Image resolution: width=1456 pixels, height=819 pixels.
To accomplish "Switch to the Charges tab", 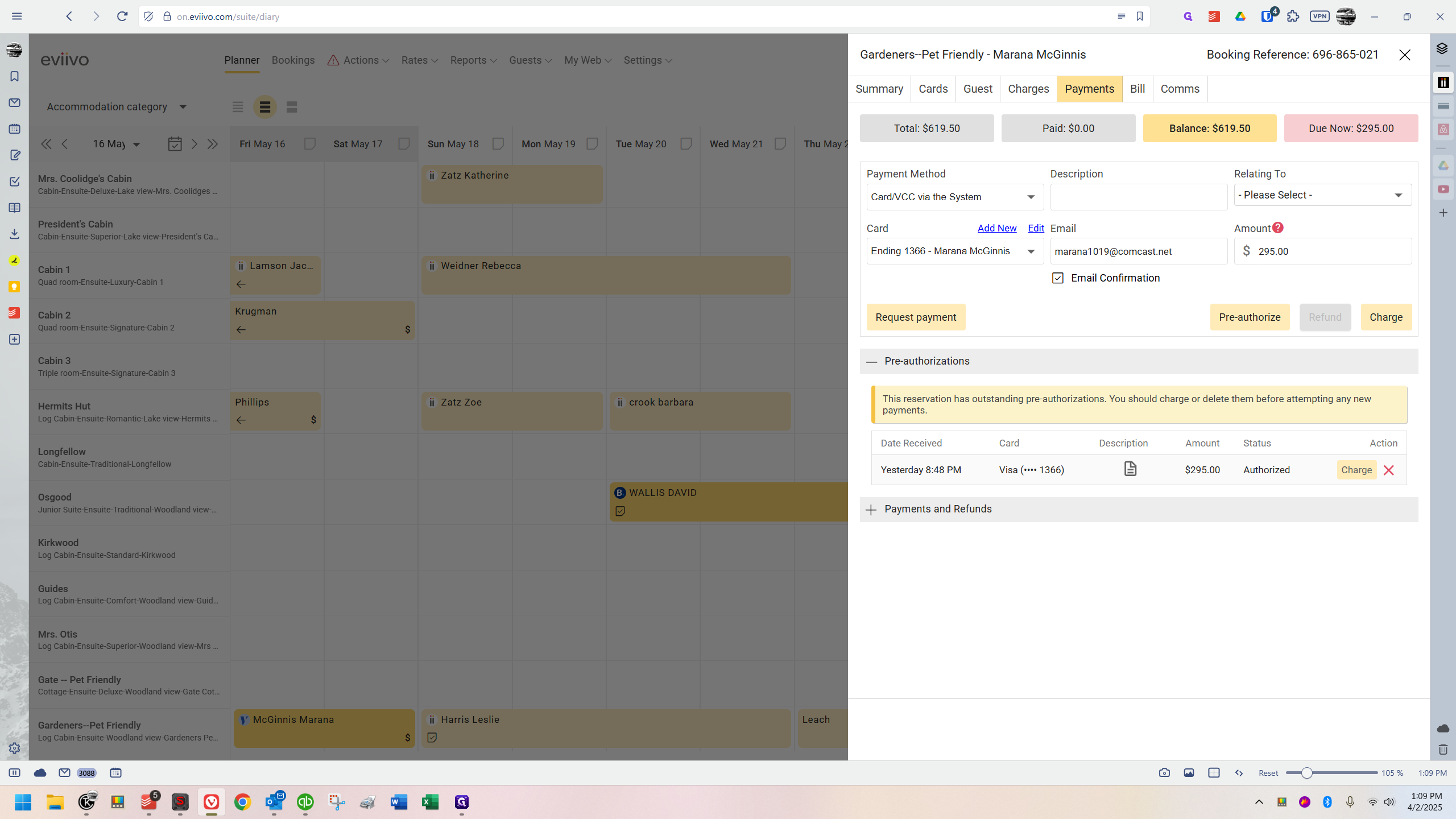I will 1028,89.
